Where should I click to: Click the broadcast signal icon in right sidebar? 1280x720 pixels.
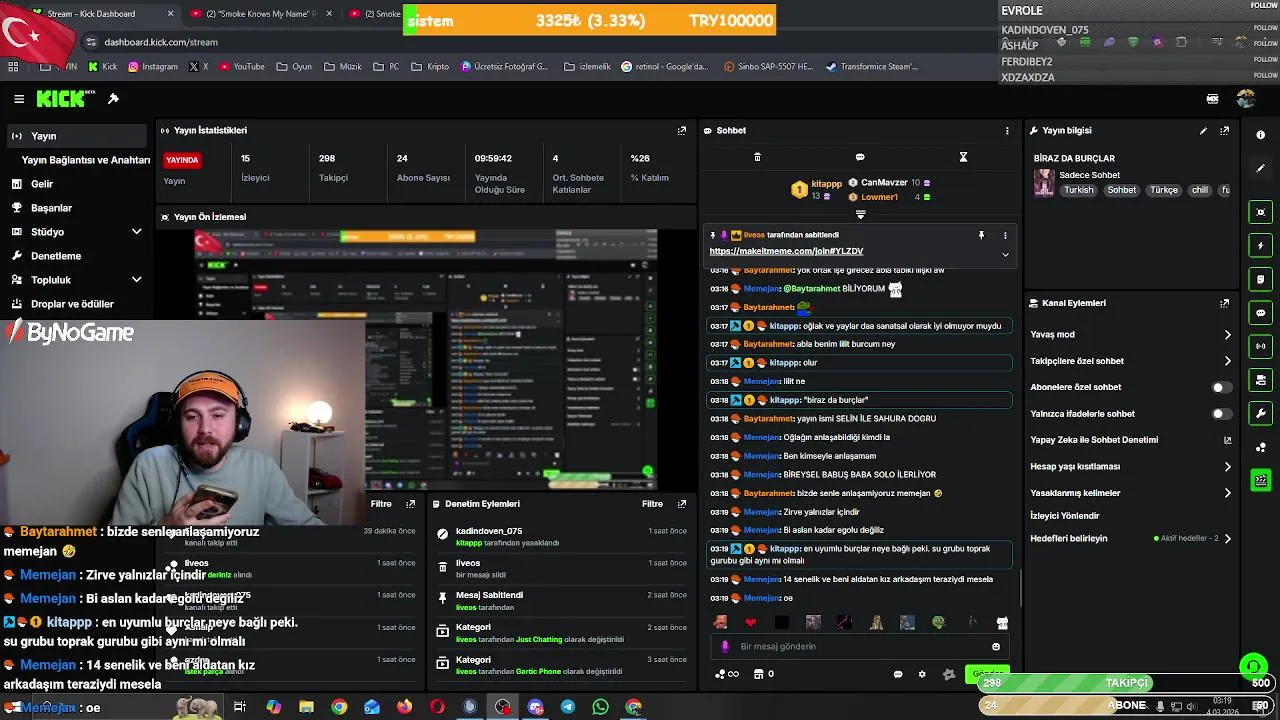1260,346
